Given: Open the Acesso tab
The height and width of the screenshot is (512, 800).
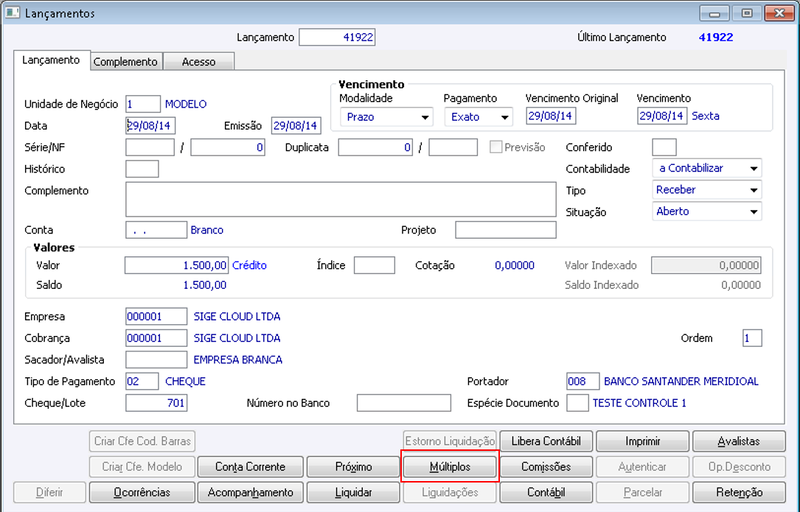Looking at the screenshot, I should point(199,62).
